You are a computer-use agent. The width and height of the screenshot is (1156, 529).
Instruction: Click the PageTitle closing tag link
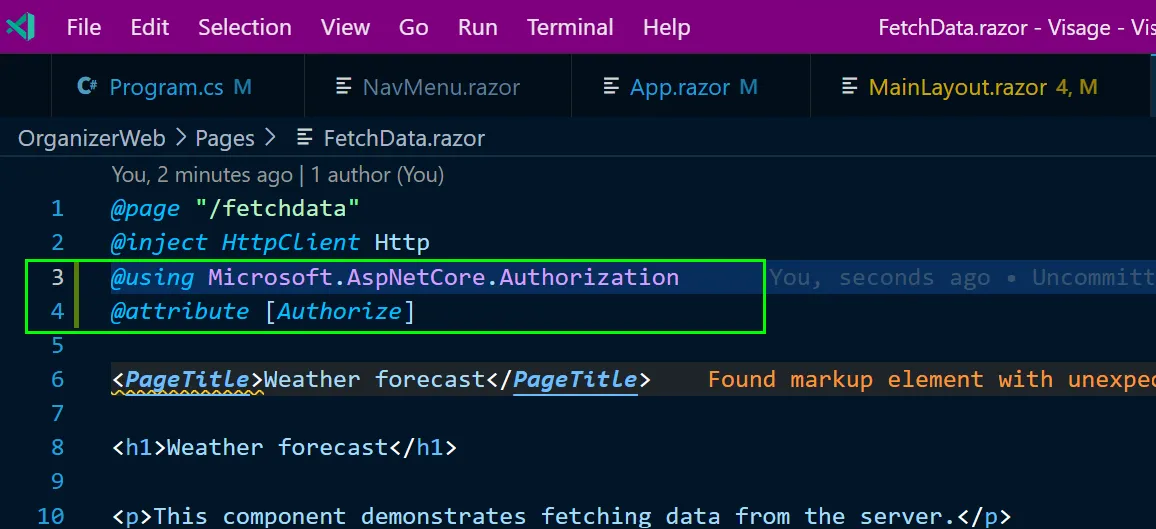[574, 380]
